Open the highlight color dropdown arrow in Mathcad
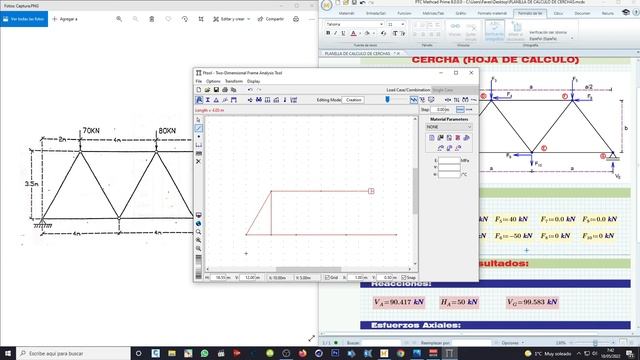Image resolution: width=640 pixels, height=360 pixels. (374, 33)
